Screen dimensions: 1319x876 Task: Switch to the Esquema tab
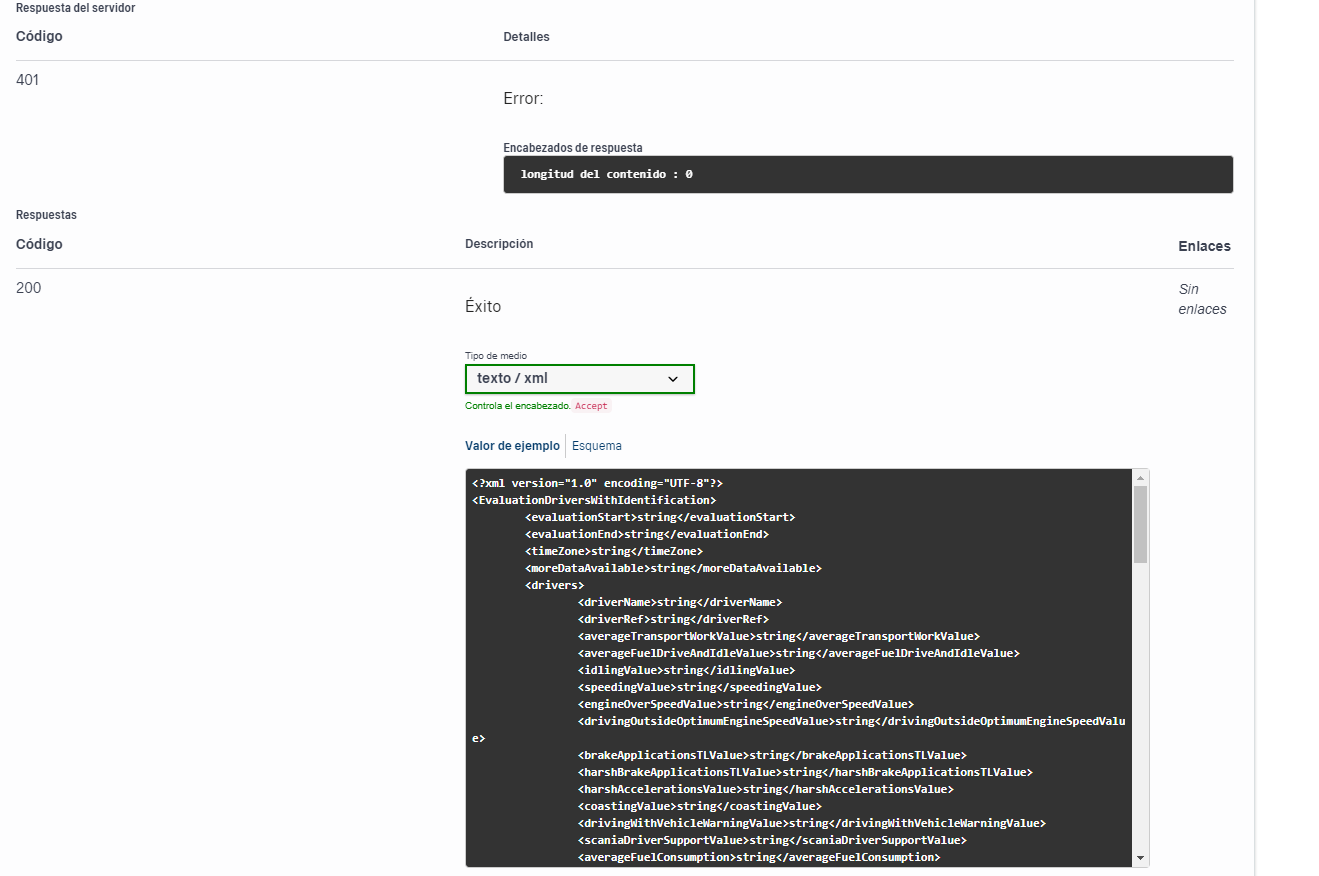(597, 446)
